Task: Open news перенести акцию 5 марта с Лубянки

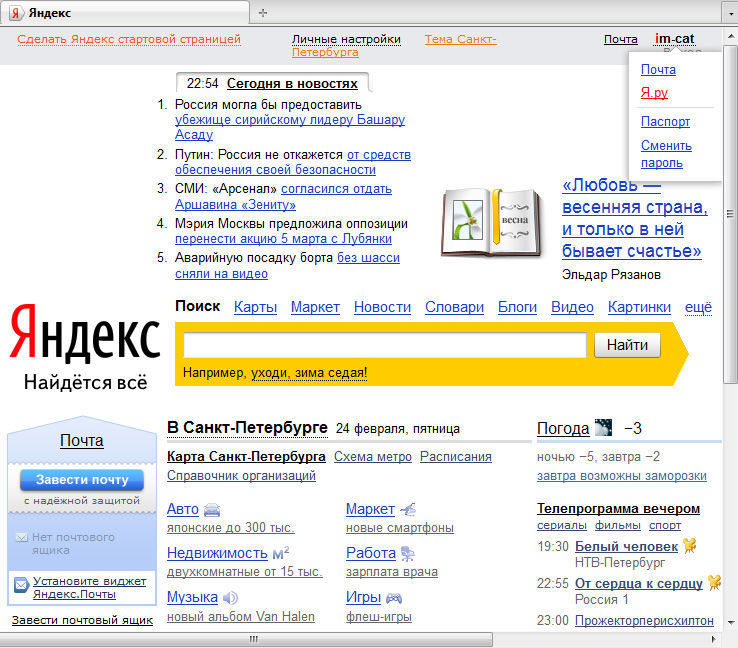Action: click(283, 239)
